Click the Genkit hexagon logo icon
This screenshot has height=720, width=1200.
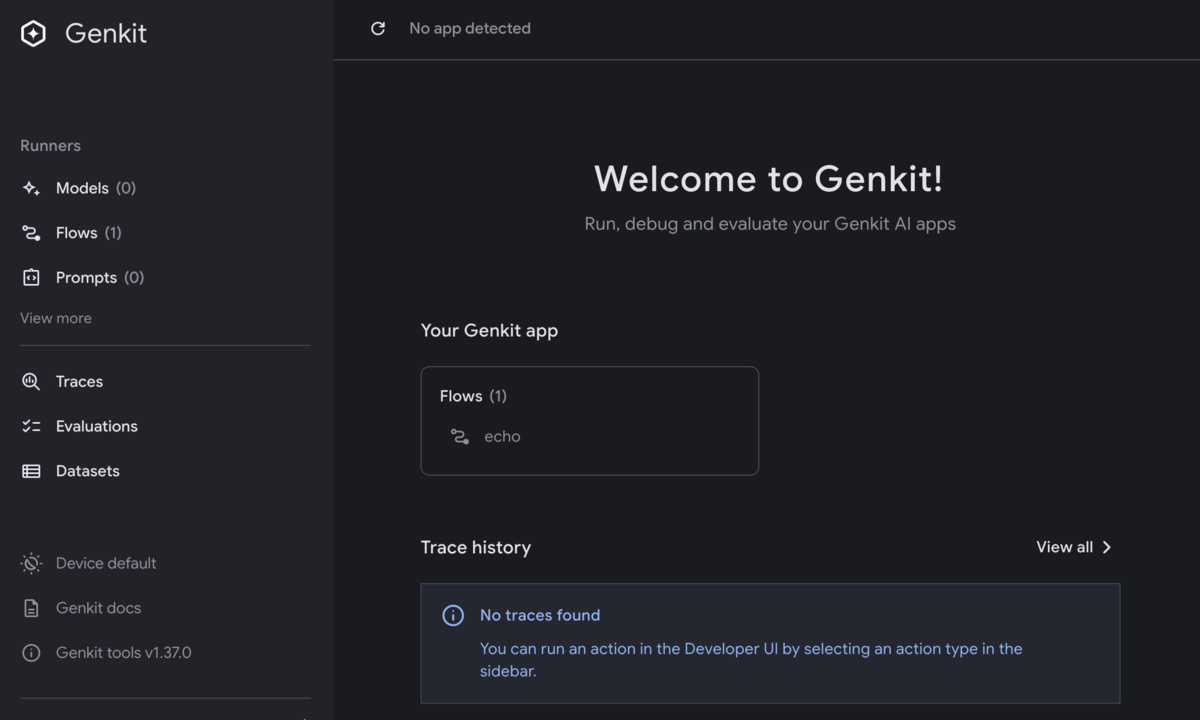33,33
